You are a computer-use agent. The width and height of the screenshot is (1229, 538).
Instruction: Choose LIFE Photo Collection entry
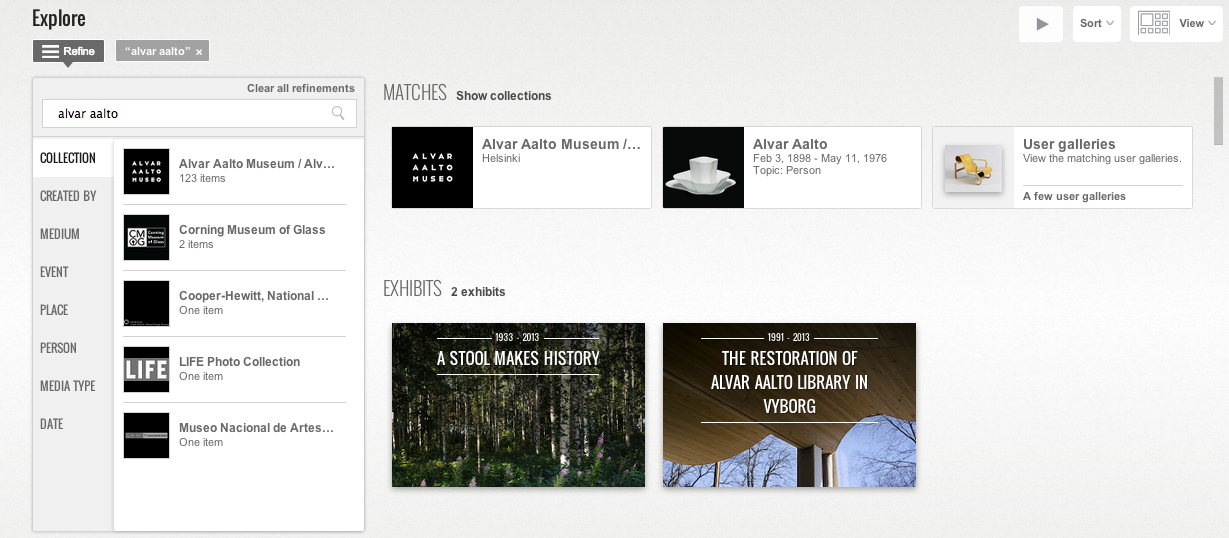(234, 369)
